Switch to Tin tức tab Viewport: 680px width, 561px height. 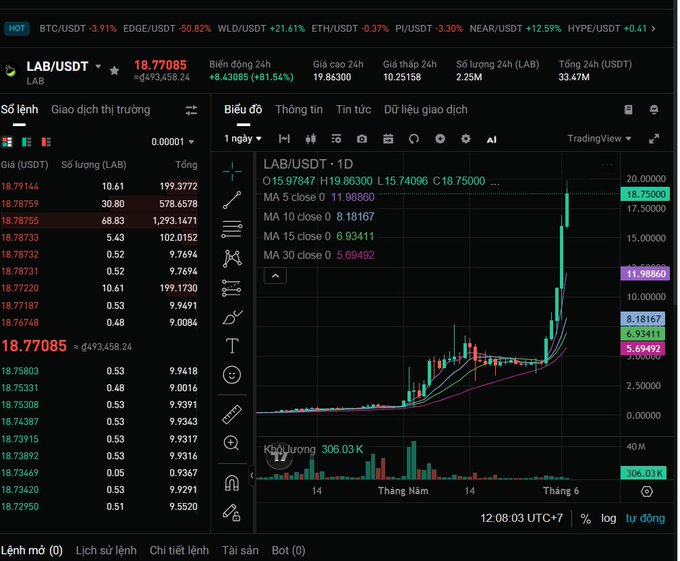(x=353, y=110)
